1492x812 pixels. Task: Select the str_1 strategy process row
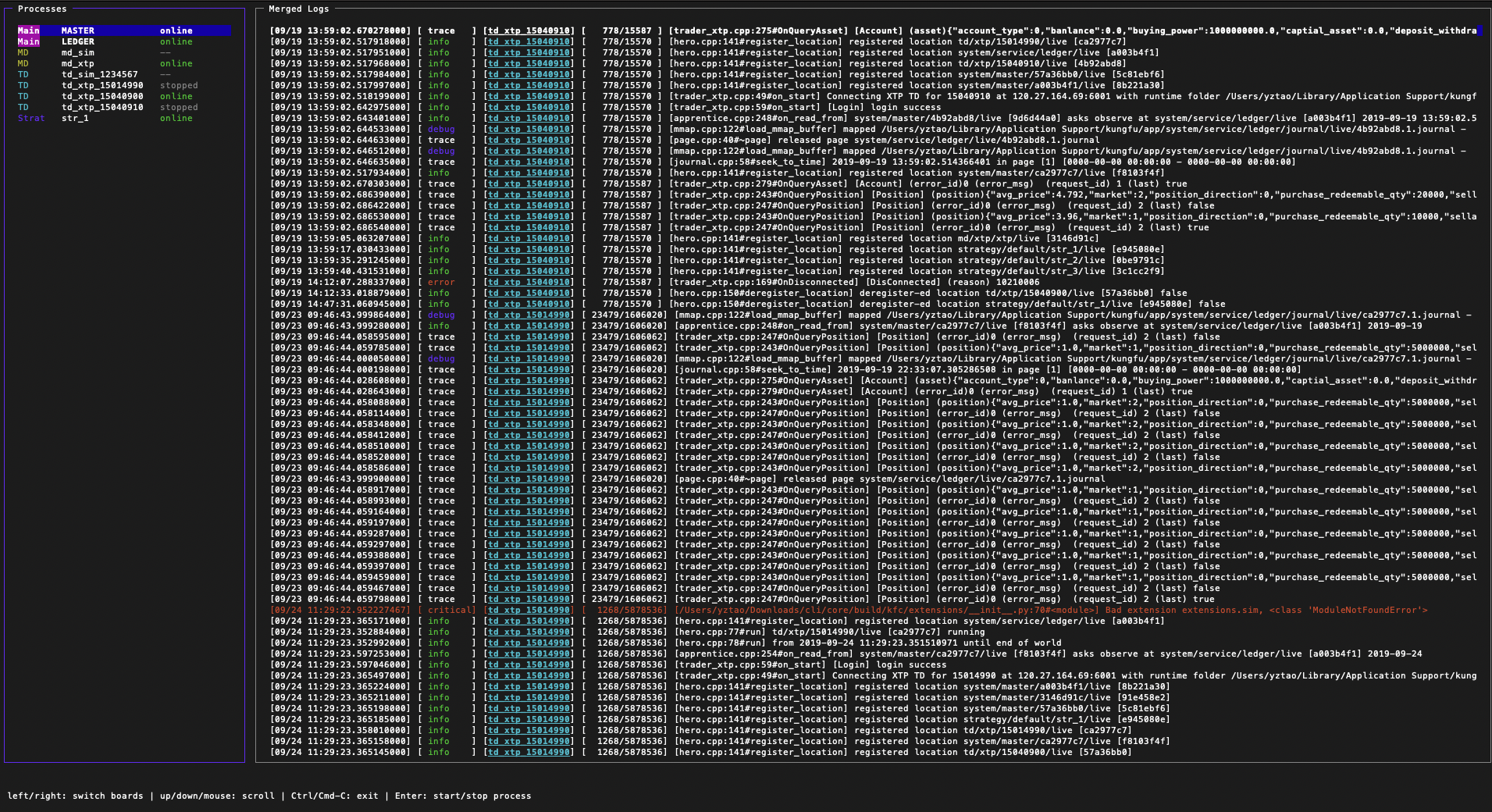point(124,118)
